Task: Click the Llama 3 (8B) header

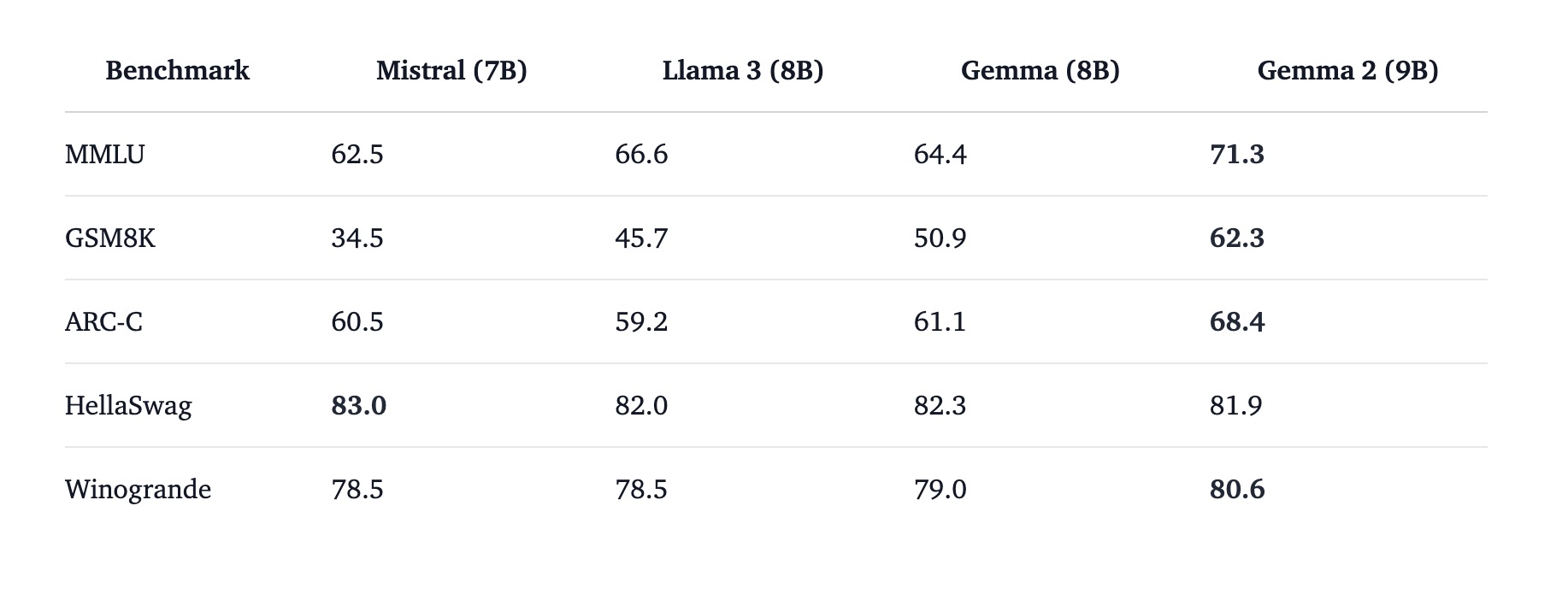Action: coord(743,70)
